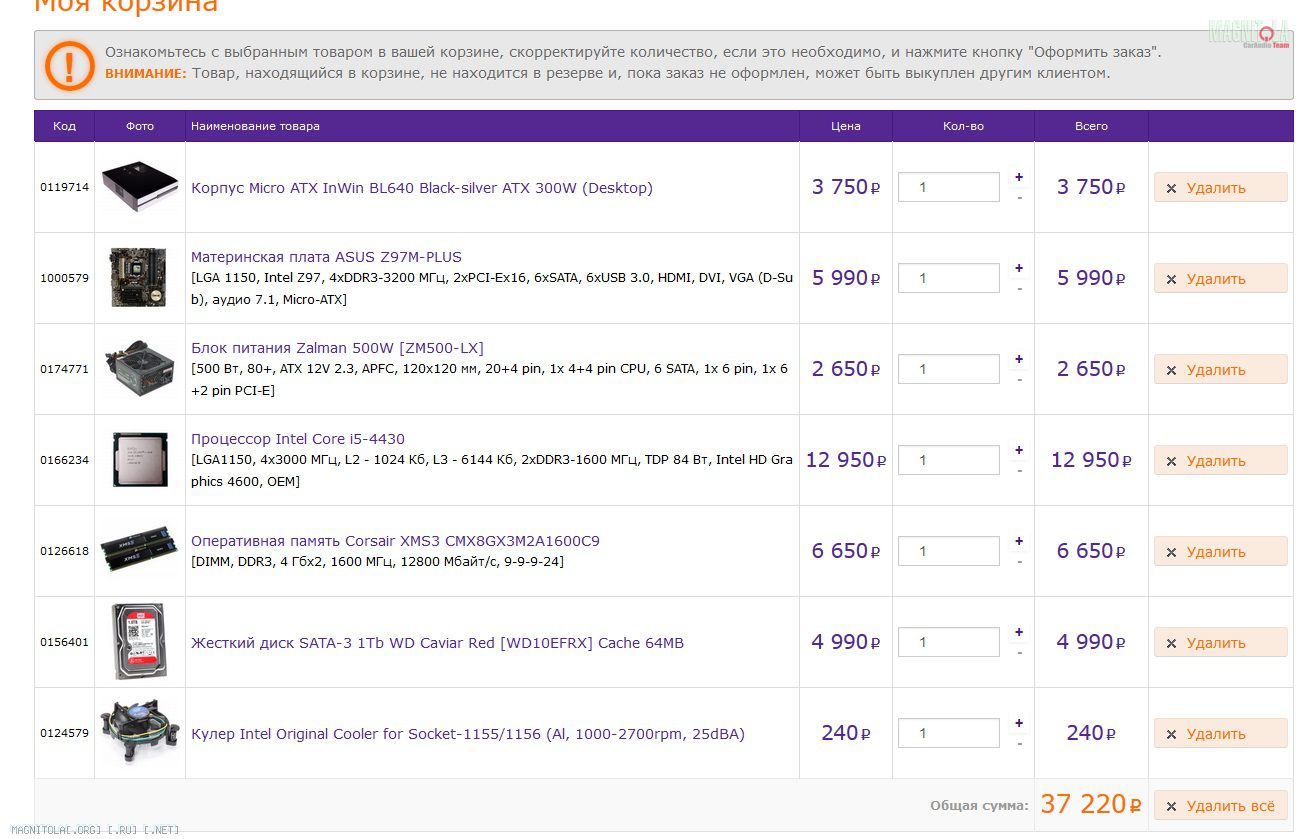
Task: Decrease quantity for InWin BL640 case
Action: (x=1019, y=197)
